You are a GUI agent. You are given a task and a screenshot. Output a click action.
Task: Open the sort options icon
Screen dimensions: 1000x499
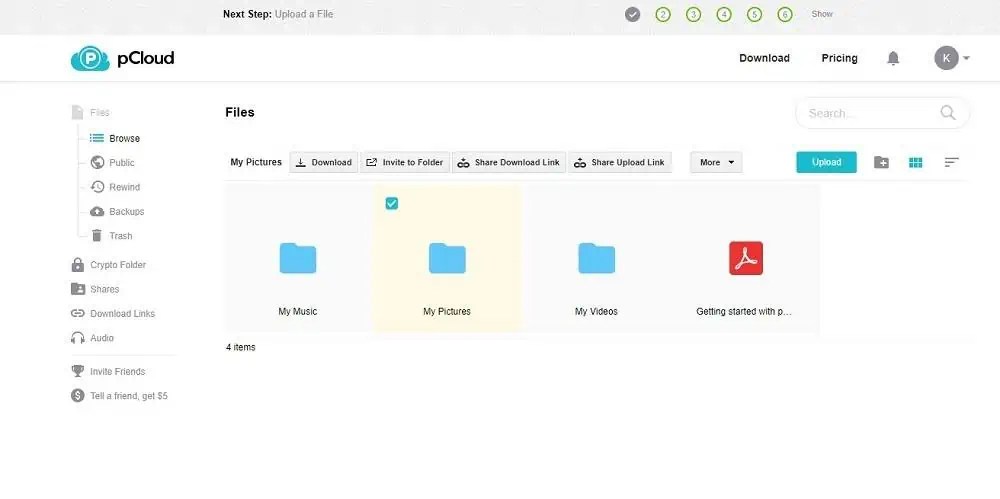tap(952, 162)
